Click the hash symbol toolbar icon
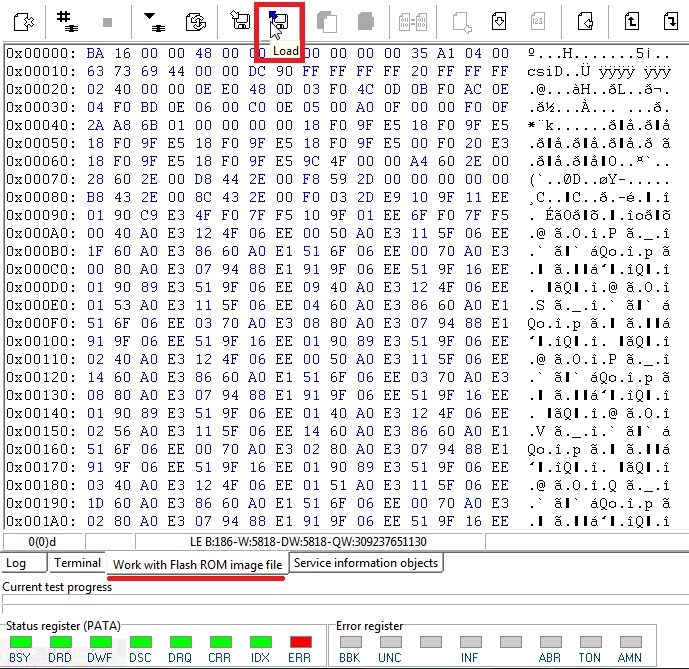The width and height of the screenshot is (689, 669). pyautogui.click(x=68, y=20)
